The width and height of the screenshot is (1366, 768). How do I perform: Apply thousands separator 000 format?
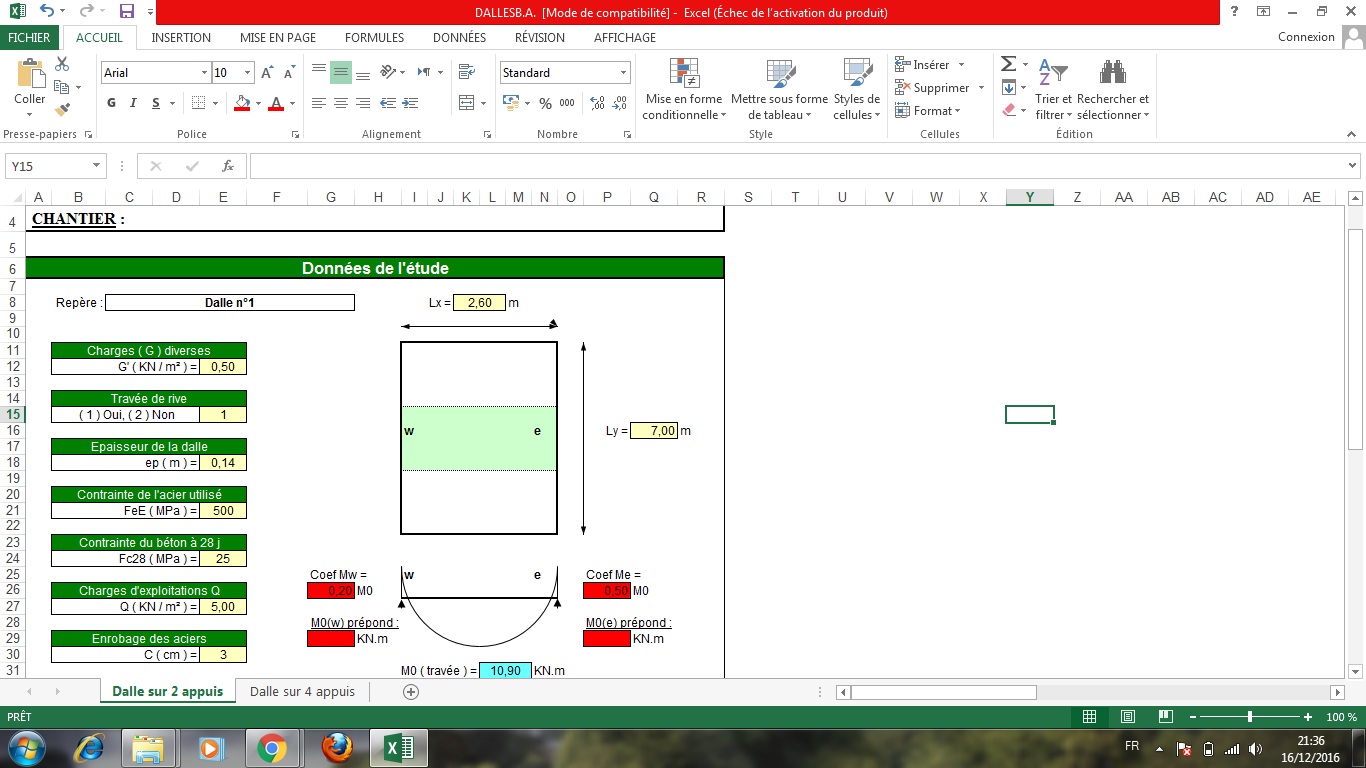[567, 103]
